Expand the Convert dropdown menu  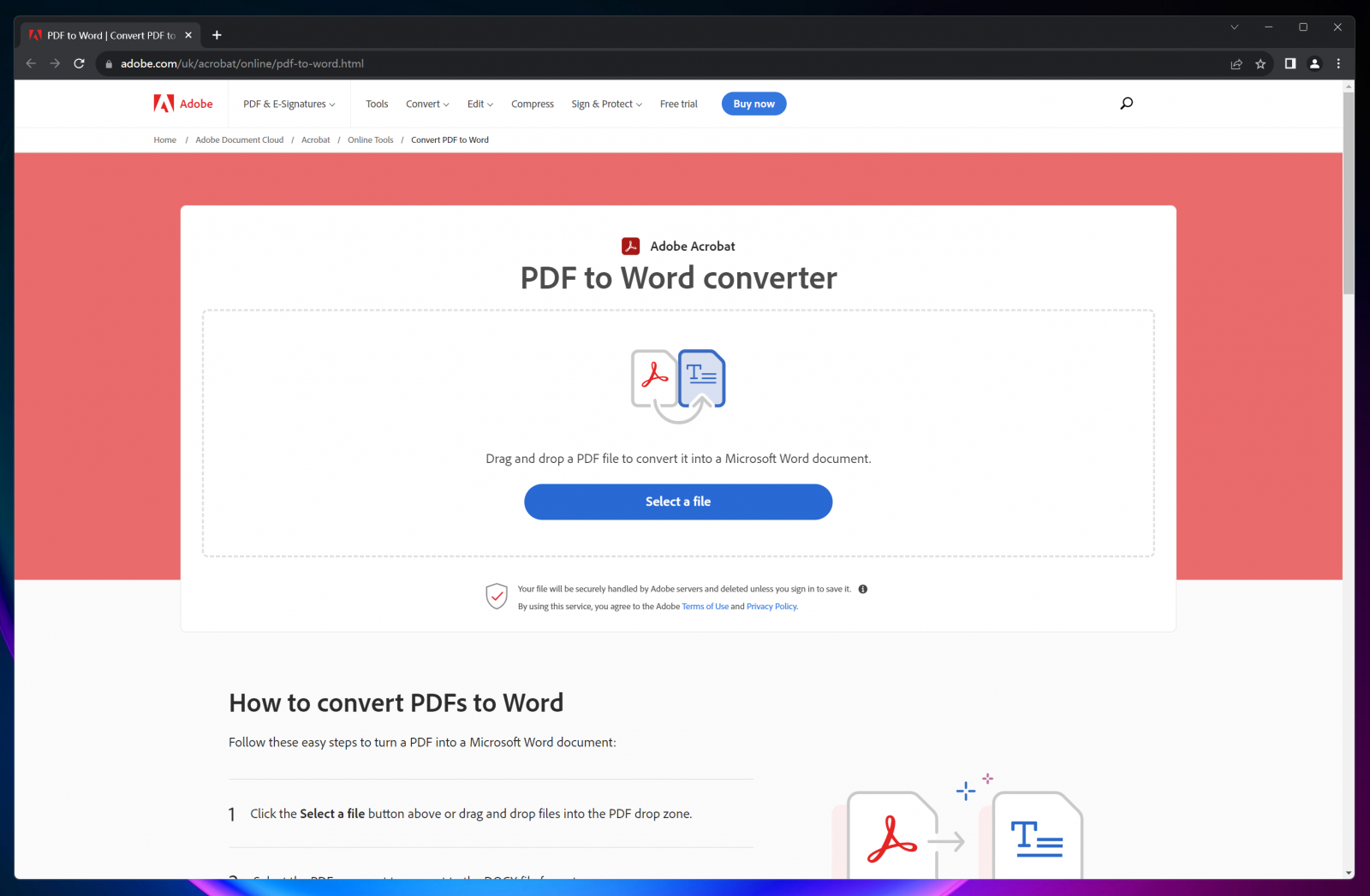pos(427,104)
